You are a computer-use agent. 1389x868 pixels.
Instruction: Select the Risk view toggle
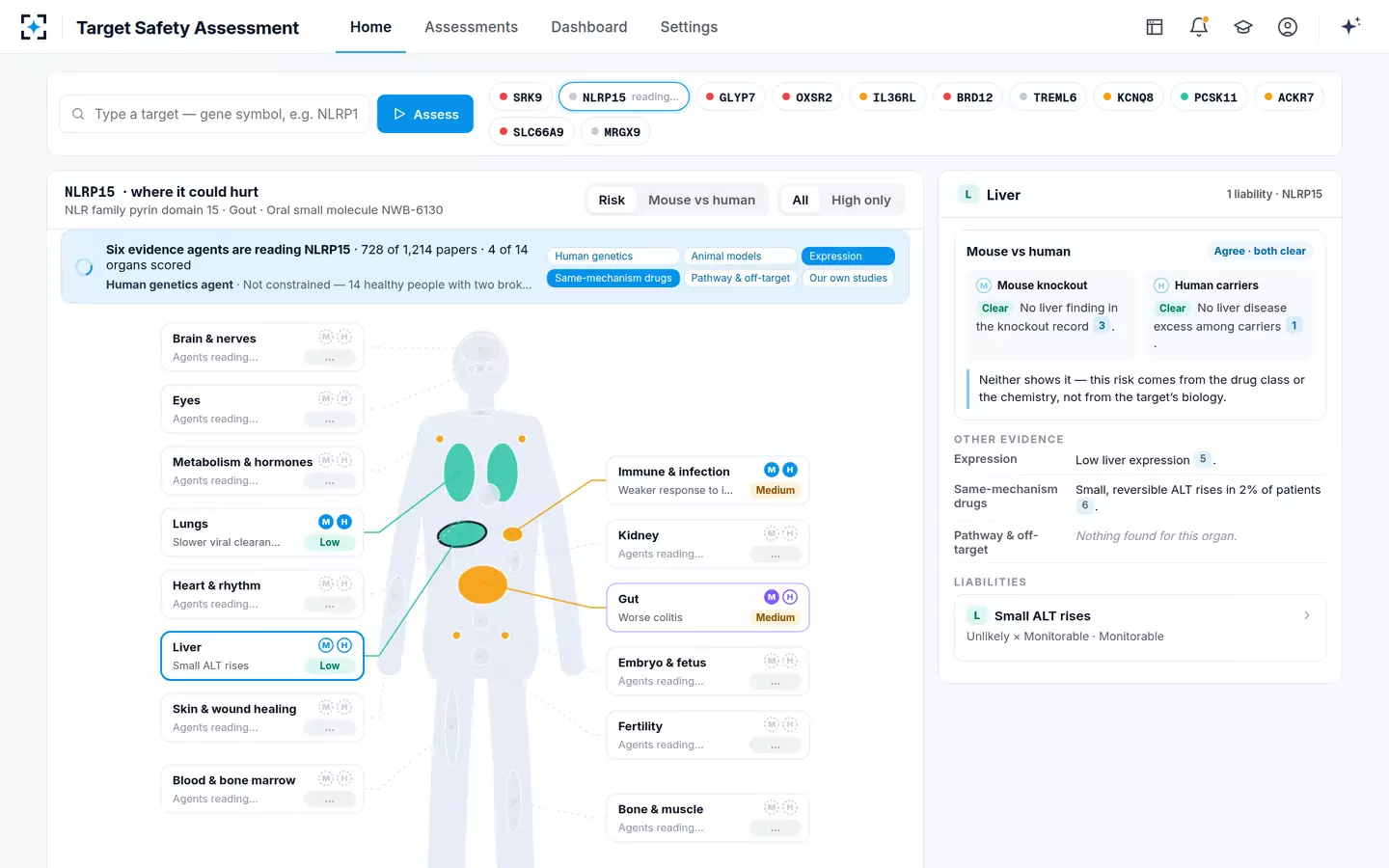pos(612,200)
